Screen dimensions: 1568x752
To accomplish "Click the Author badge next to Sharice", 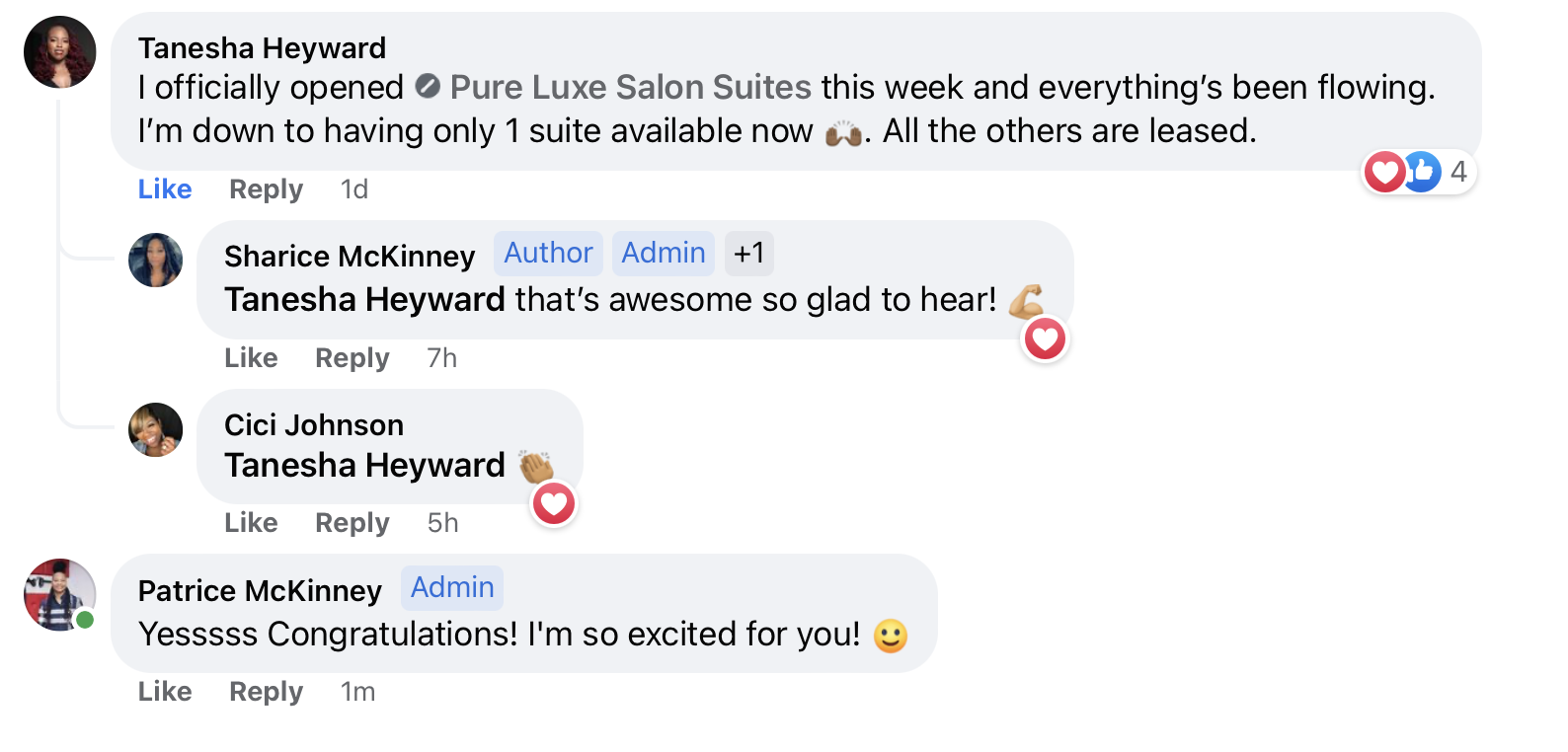I will pos(548,254).
